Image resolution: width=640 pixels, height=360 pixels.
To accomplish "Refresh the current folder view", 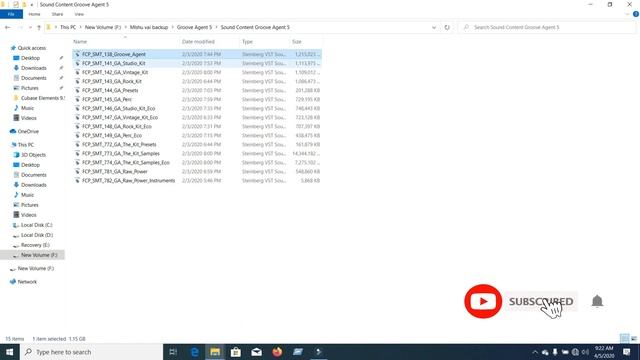I will click(447, 27).
